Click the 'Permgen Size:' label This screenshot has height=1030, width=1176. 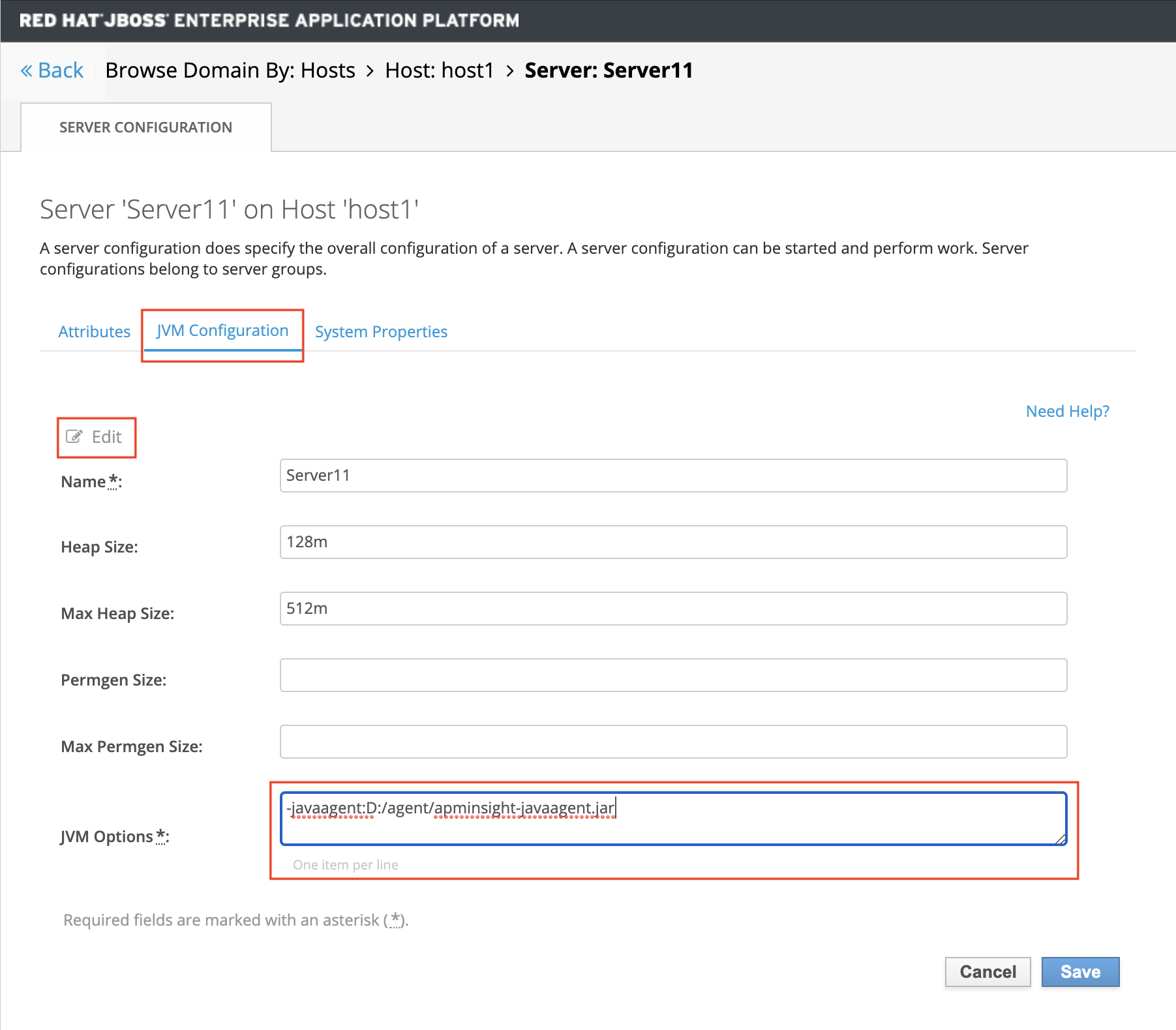[113, 680]
